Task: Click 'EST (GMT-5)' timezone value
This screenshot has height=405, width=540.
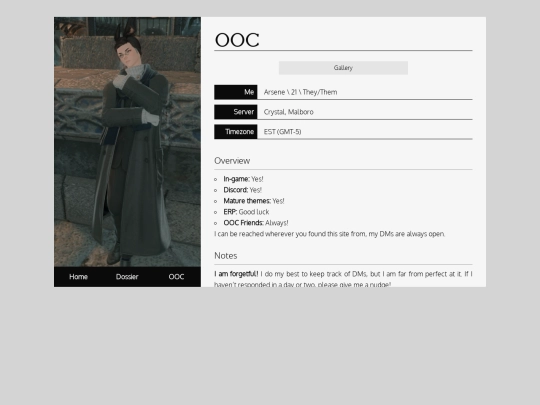Action: click(282, 132)
